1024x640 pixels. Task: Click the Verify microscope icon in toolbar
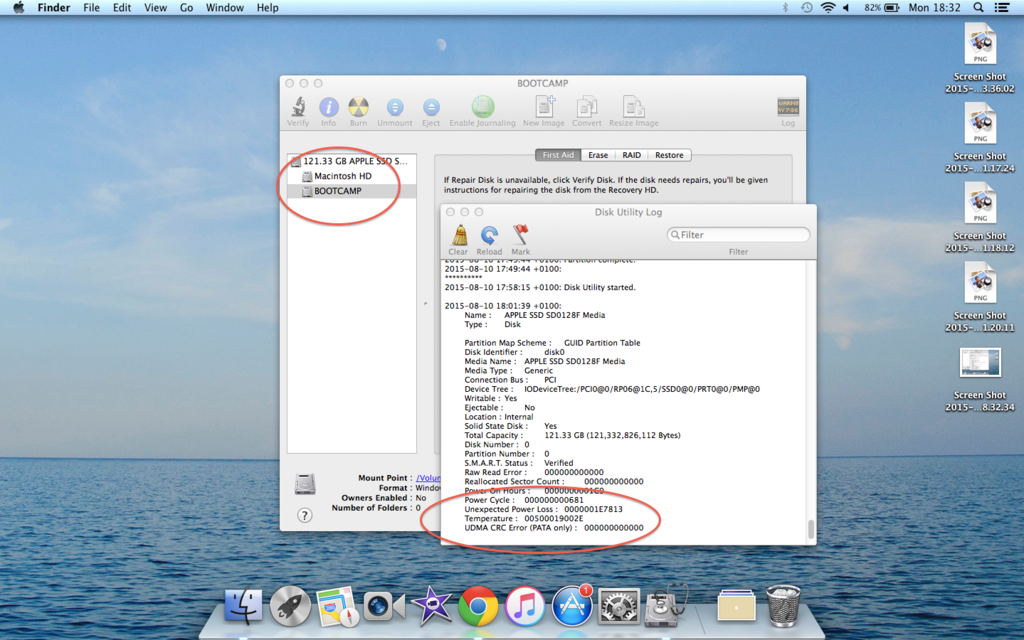(x=298, y=110)
